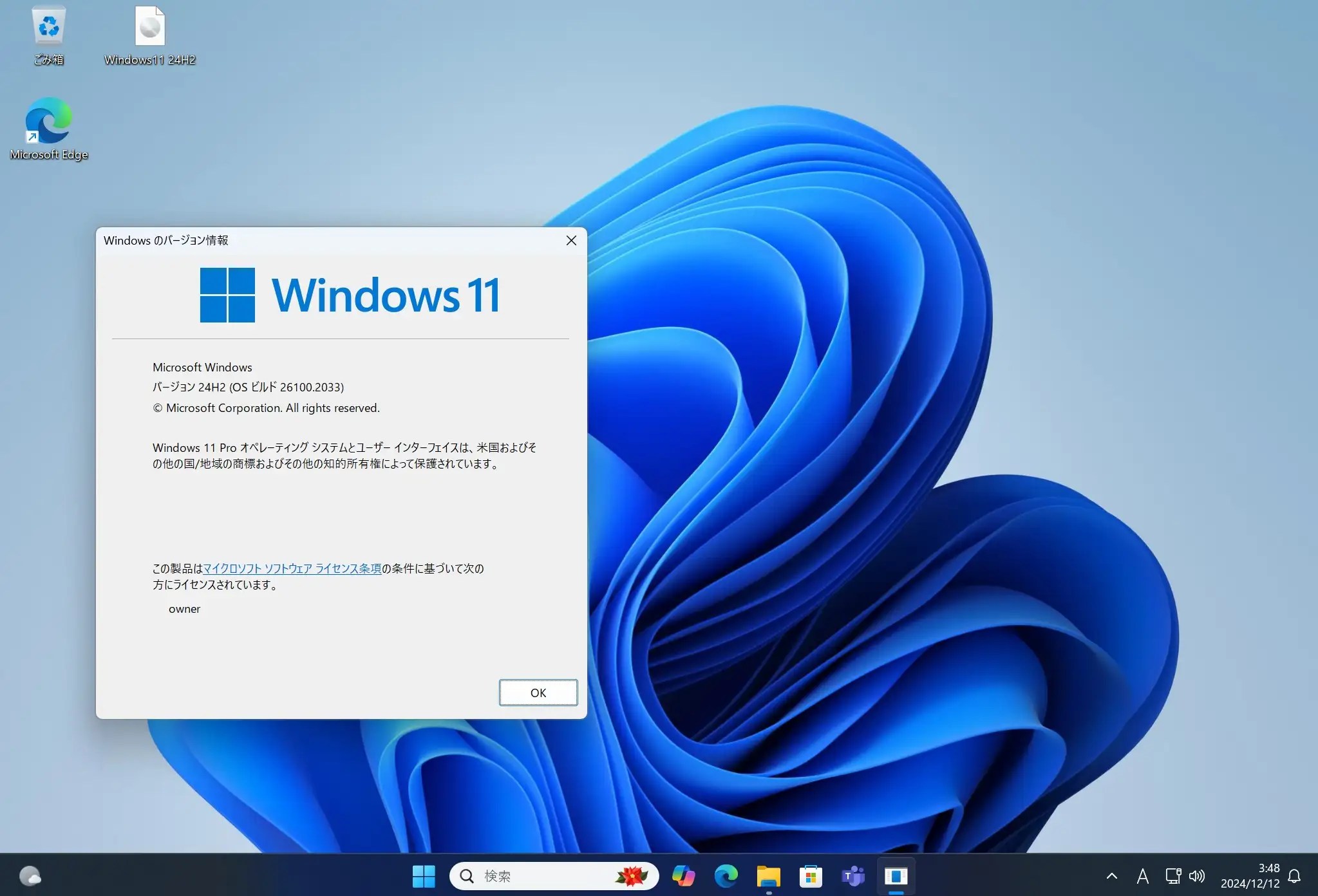The image size is (1318, 896).
Task: Open the weather widgets icon
Action: click(30, 876)
